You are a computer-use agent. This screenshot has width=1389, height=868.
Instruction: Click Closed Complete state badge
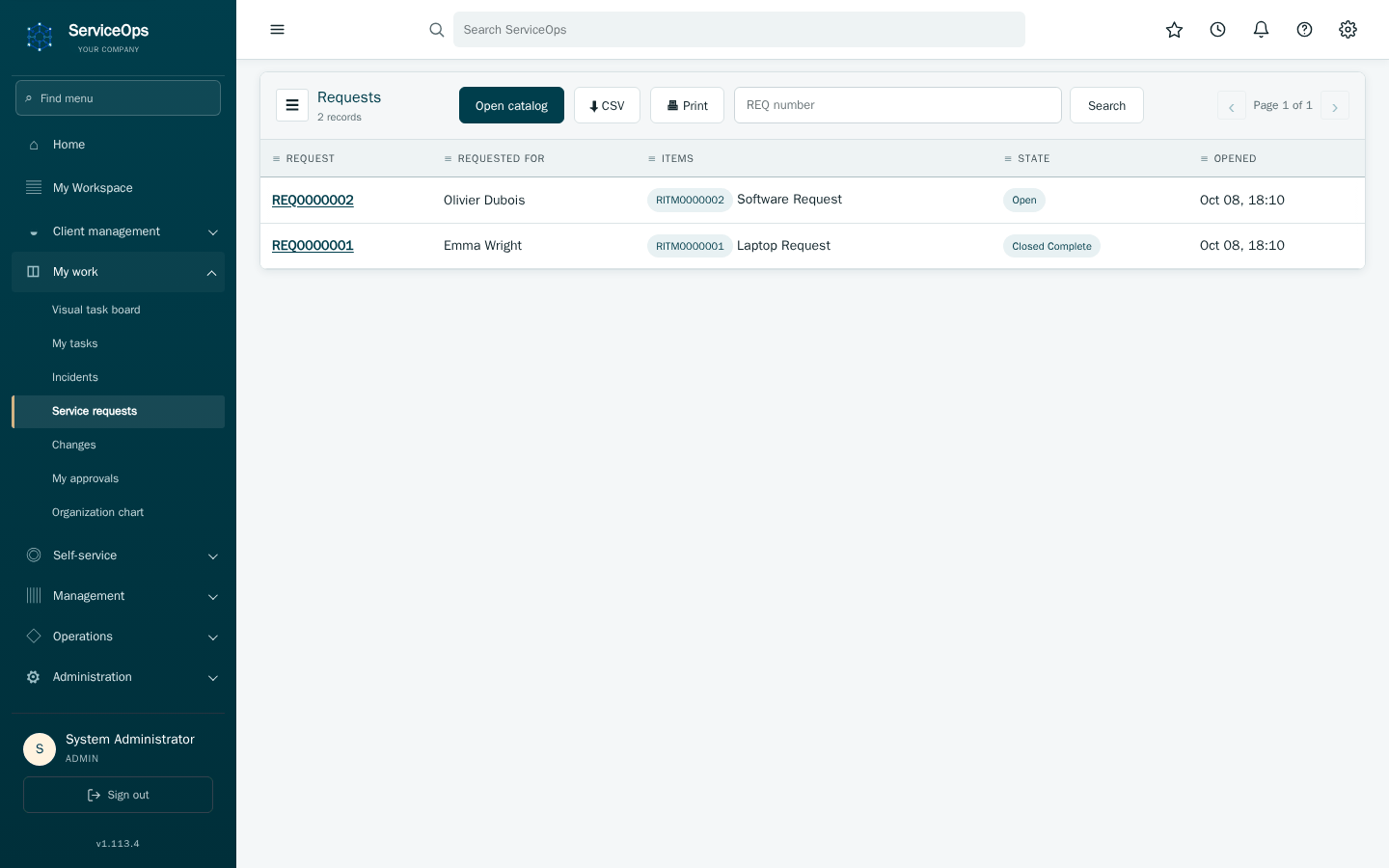[1051, 246]
